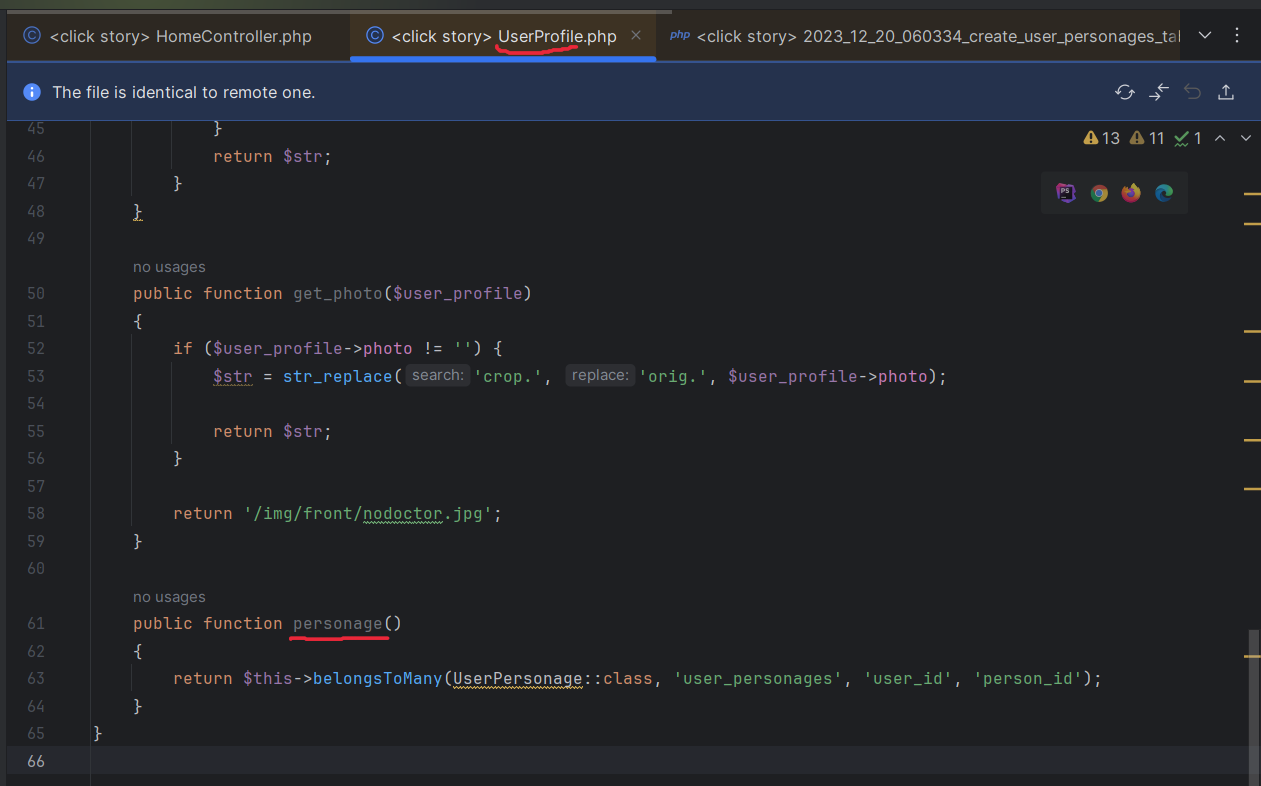Open file in Firefox browser
This screenshot has height=786, width=1261.
pos(1131,193)
